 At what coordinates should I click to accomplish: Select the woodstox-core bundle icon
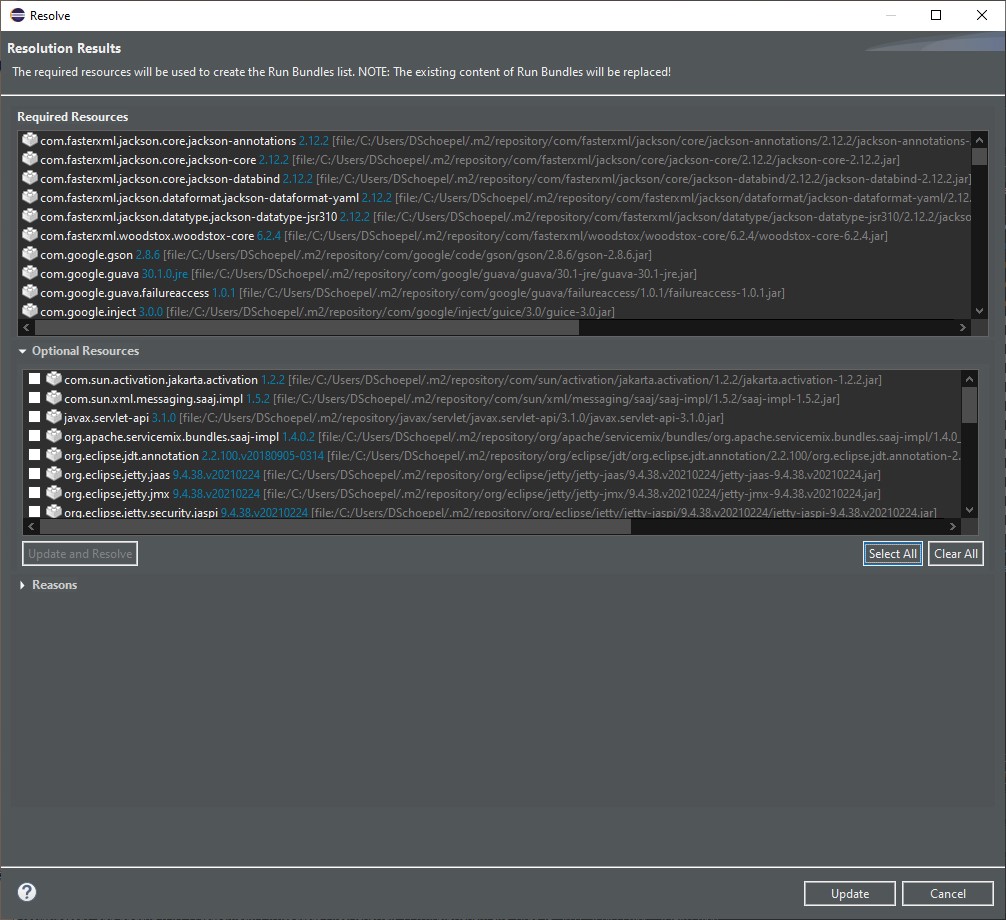28,235
